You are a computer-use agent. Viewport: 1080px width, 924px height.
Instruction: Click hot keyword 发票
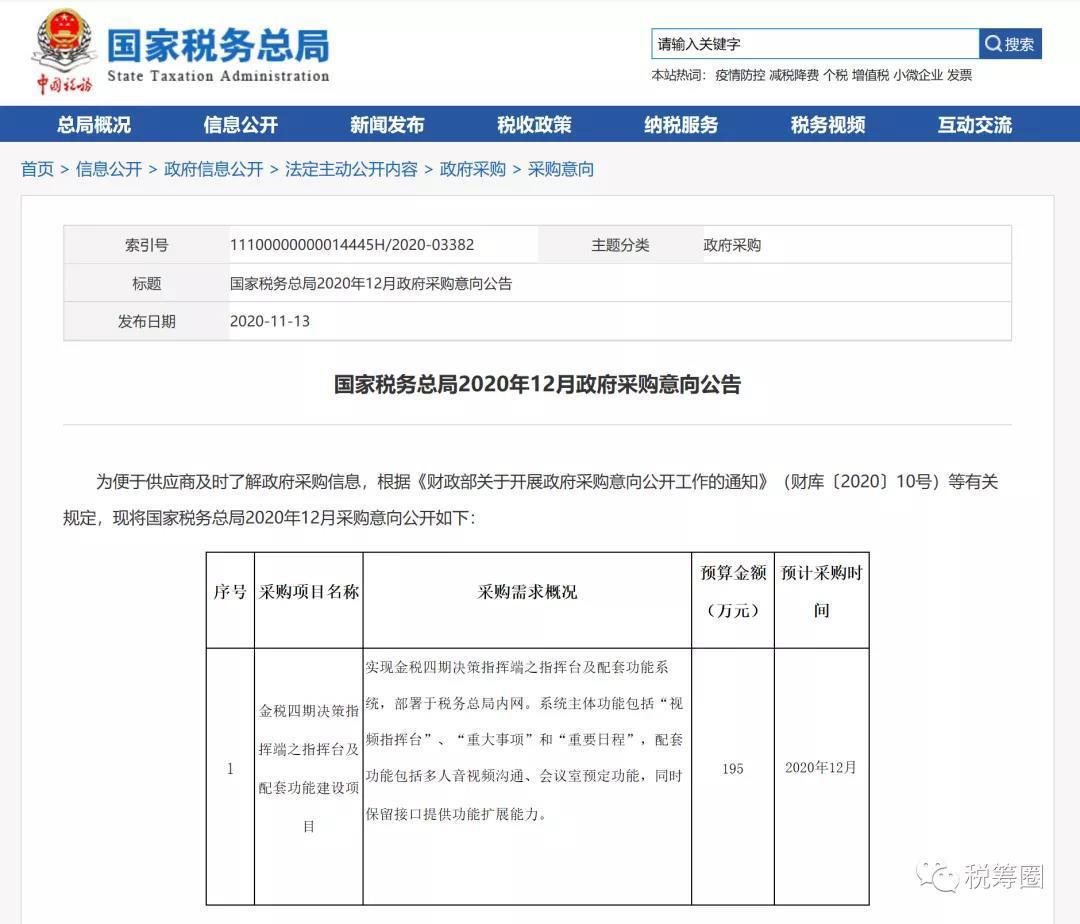pos(959,75)
